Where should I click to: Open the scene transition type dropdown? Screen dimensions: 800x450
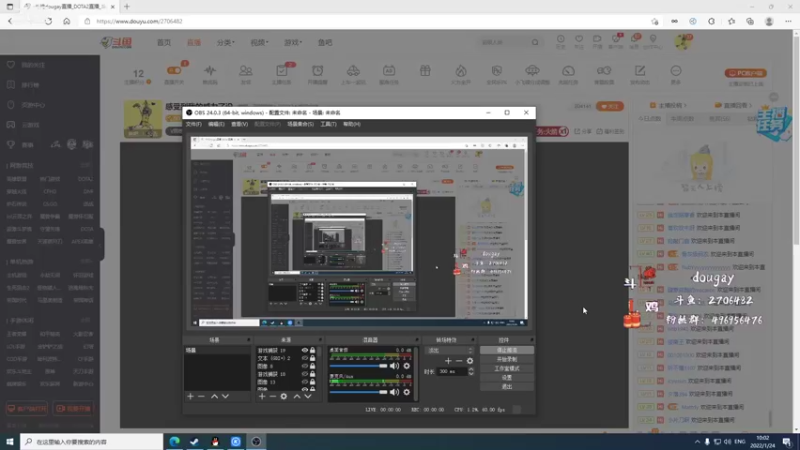[450, 351]
